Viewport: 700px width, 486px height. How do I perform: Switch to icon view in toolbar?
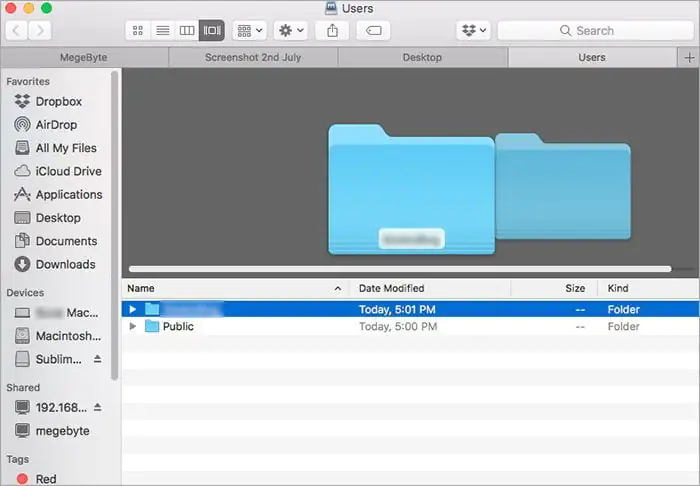[138, 31]
